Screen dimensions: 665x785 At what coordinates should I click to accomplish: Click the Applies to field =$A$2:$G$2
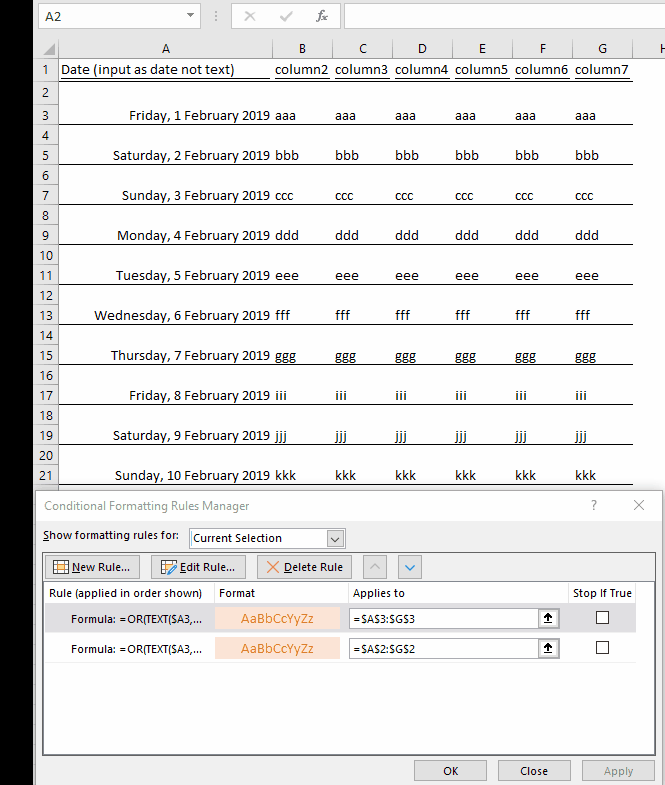443,649
